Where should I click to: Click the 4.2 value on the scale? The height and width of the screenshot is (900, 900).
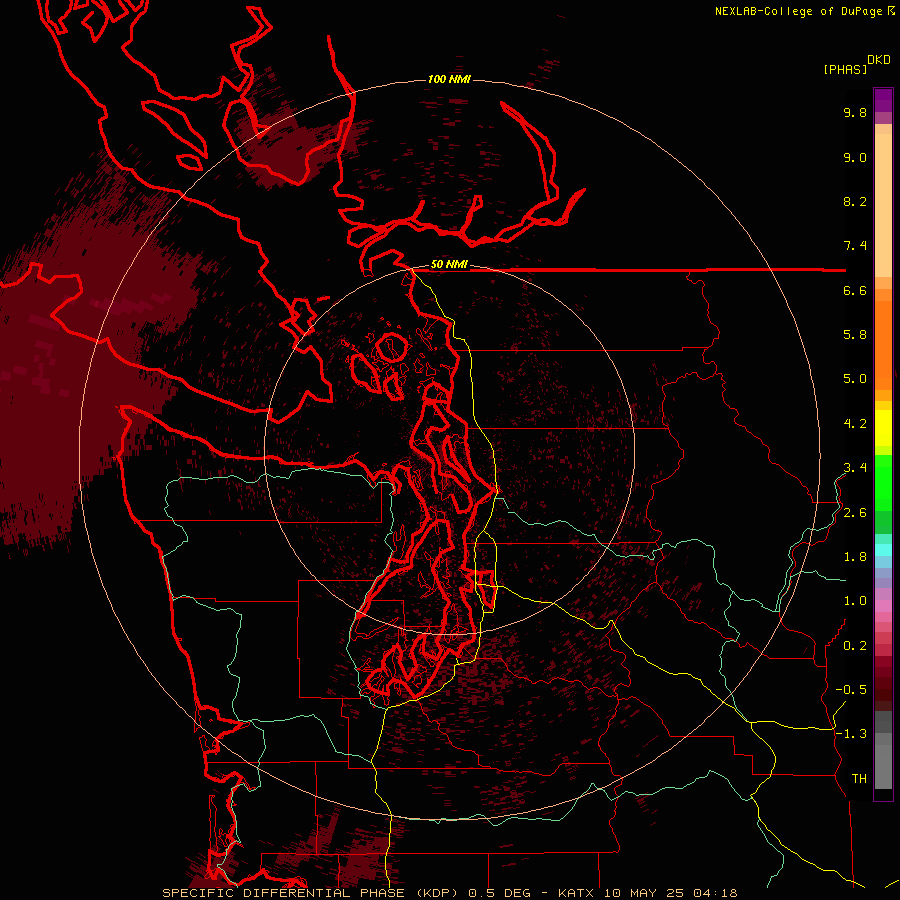[855, 424]
